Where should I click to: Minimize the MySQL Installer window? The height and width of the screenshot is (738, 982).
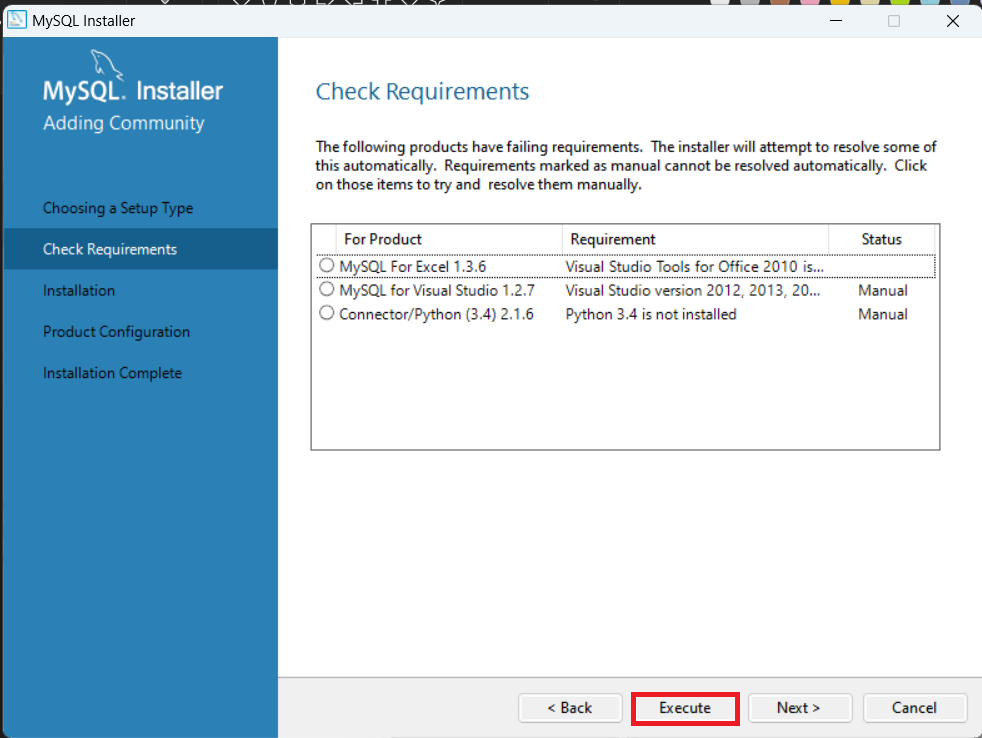coord(835,21)
